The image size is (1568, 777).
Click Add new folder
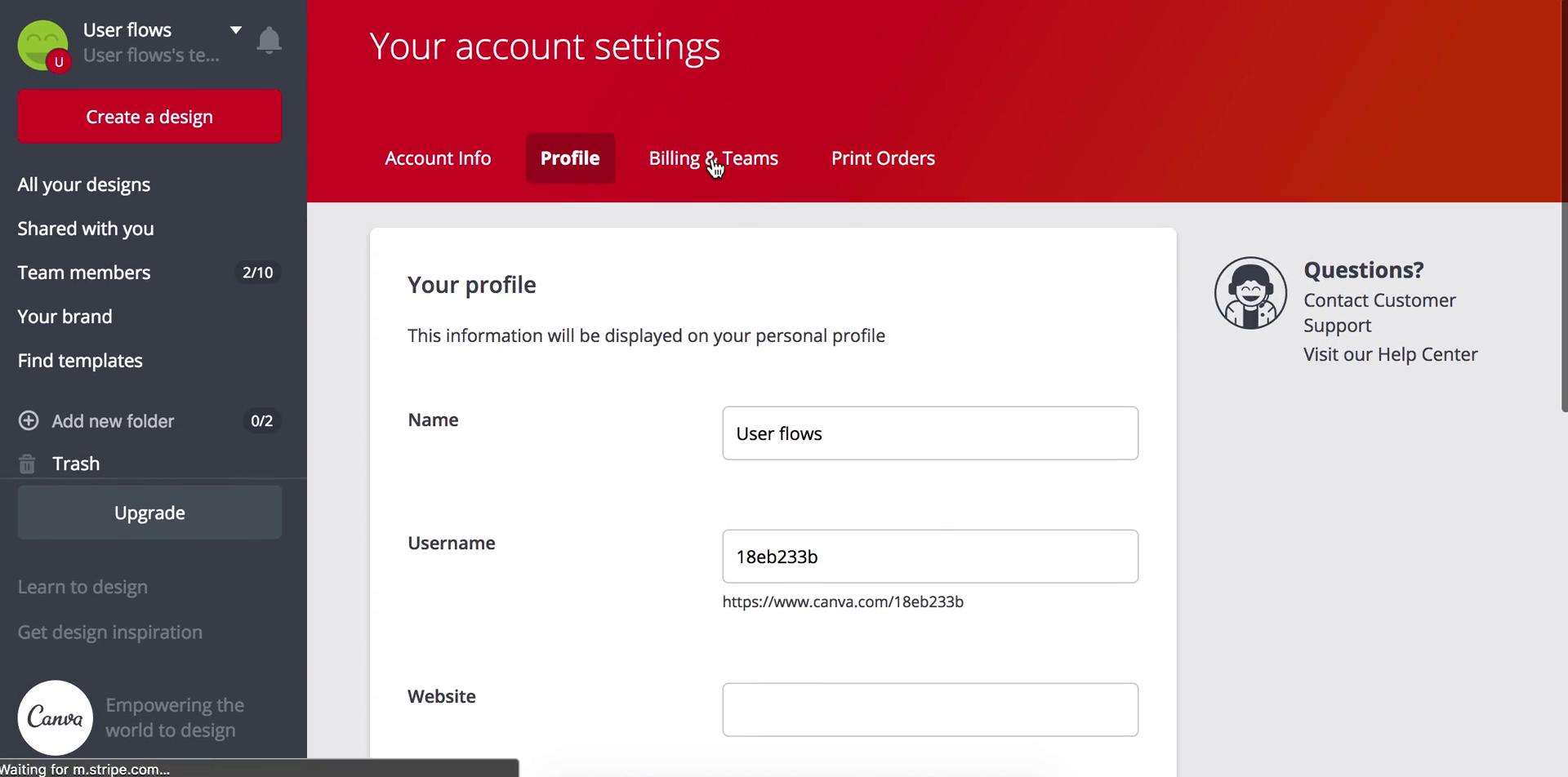(x=113, y=421)
